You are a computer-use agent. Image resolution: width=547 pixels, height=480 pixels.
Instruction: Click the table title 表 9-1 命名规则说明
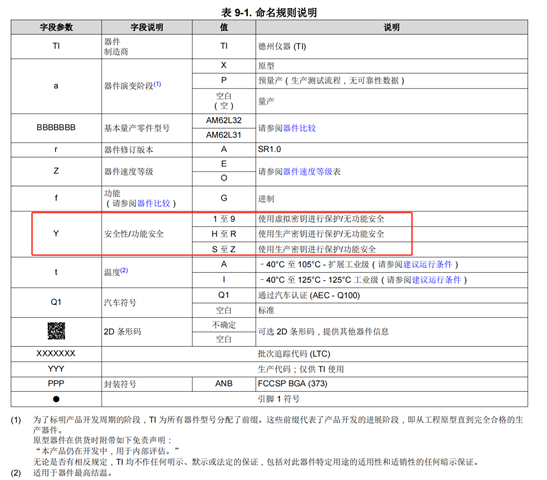click(269, 13)
